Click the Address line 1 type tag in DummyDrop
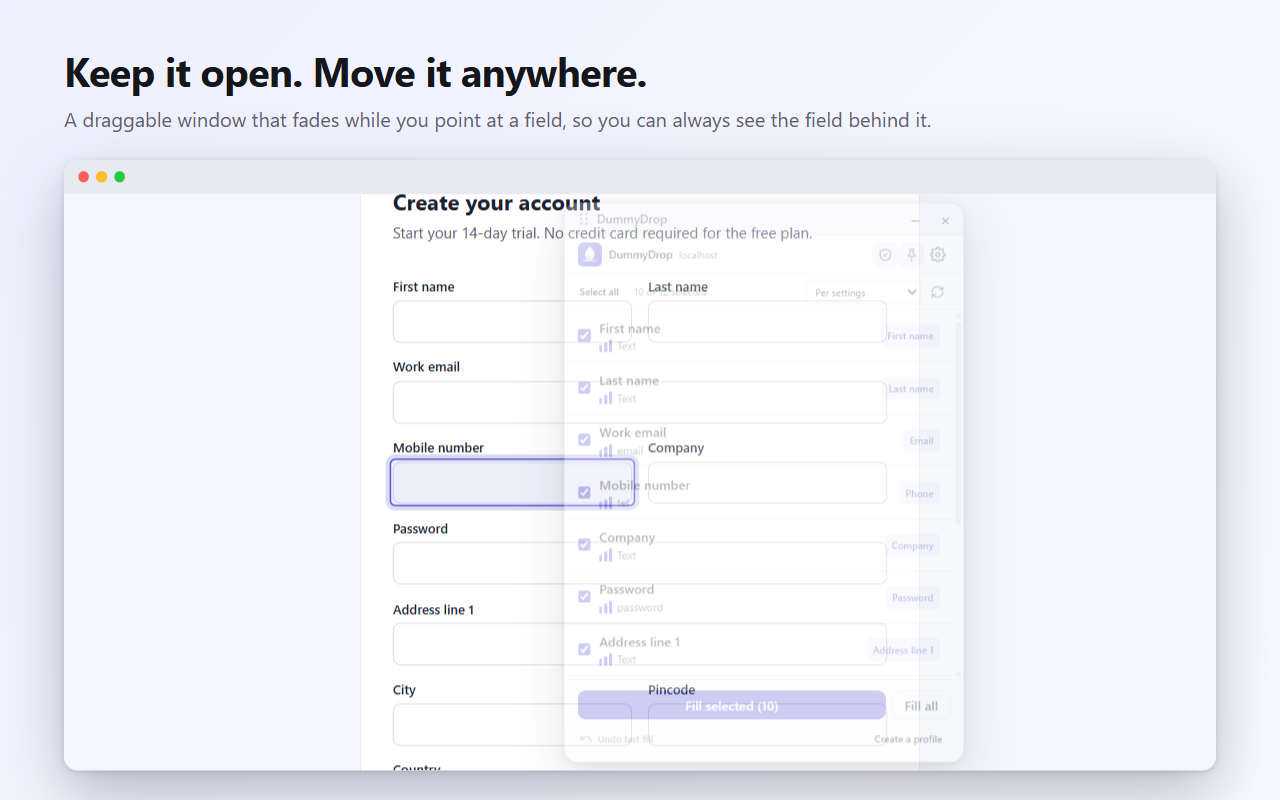 [903, 650]
